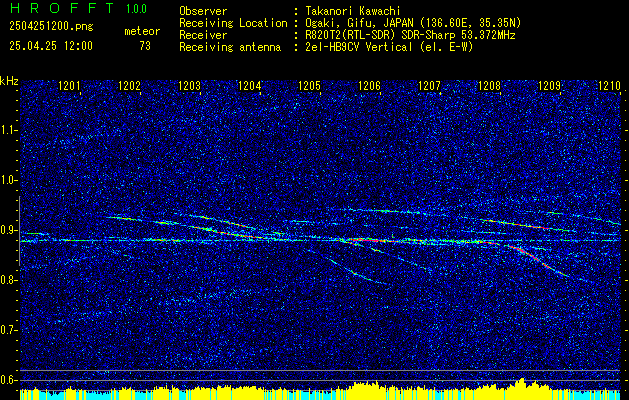Click the 'Observer' field label
Image resolution: width=629 pixels, height=400 pixels.
[x=203, y=11]
